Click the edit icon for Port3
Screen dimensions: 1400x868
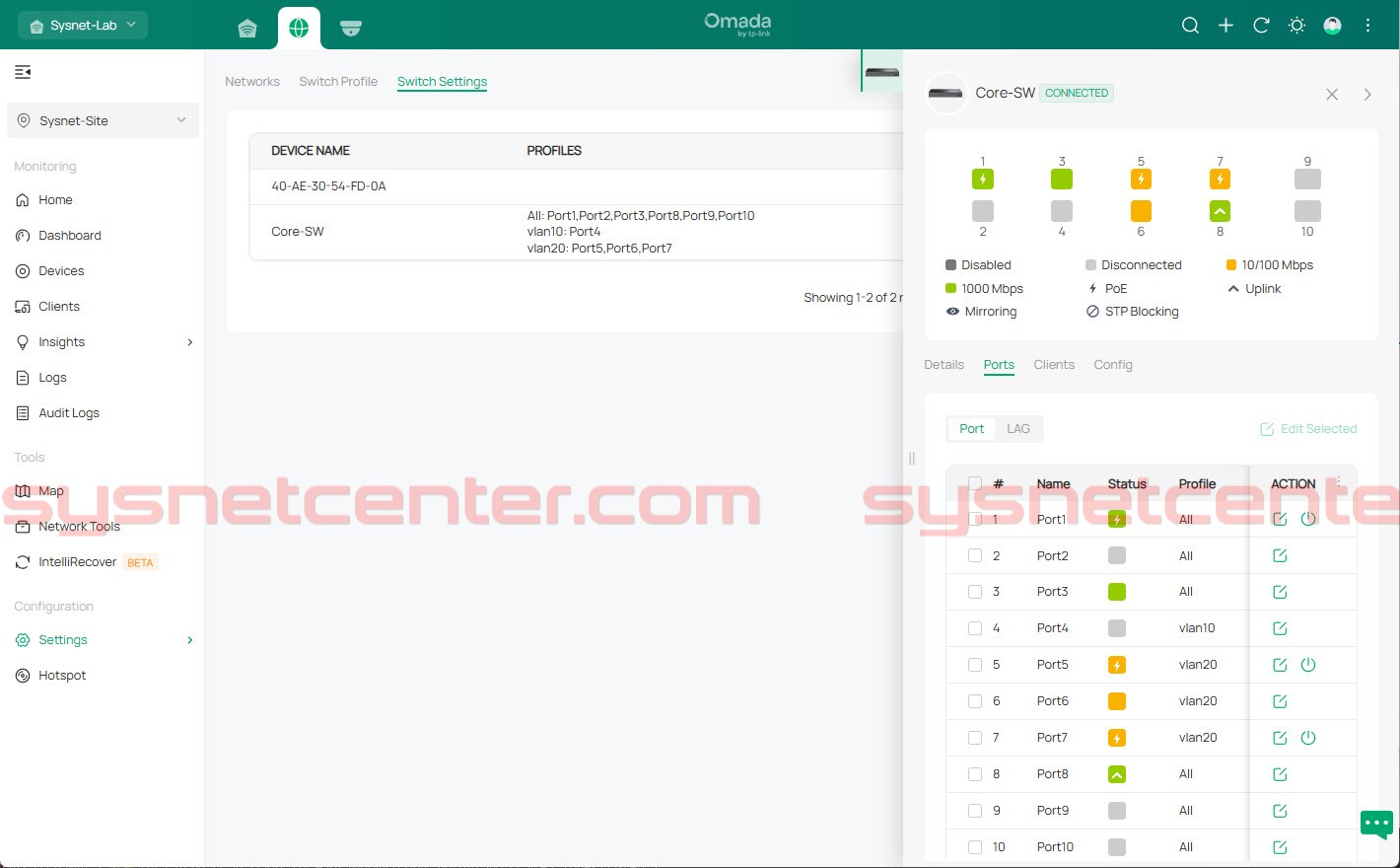pyautogui.click(x=1280, y=592)
